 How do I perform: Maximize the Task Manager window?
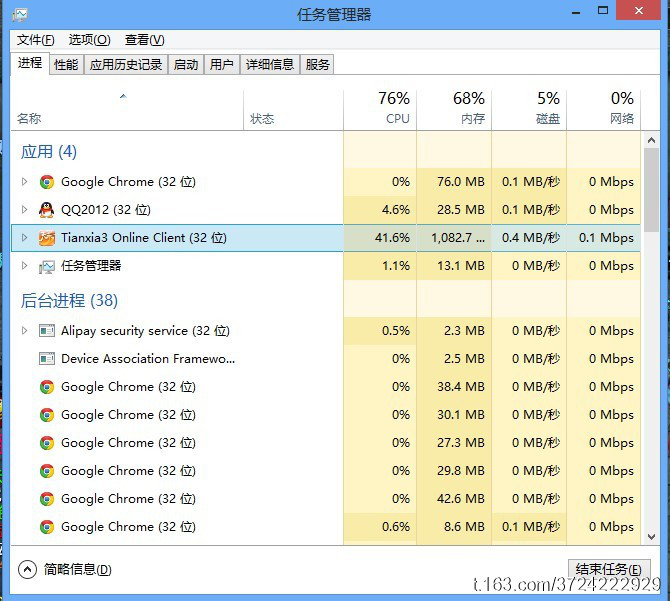(603, 11)
